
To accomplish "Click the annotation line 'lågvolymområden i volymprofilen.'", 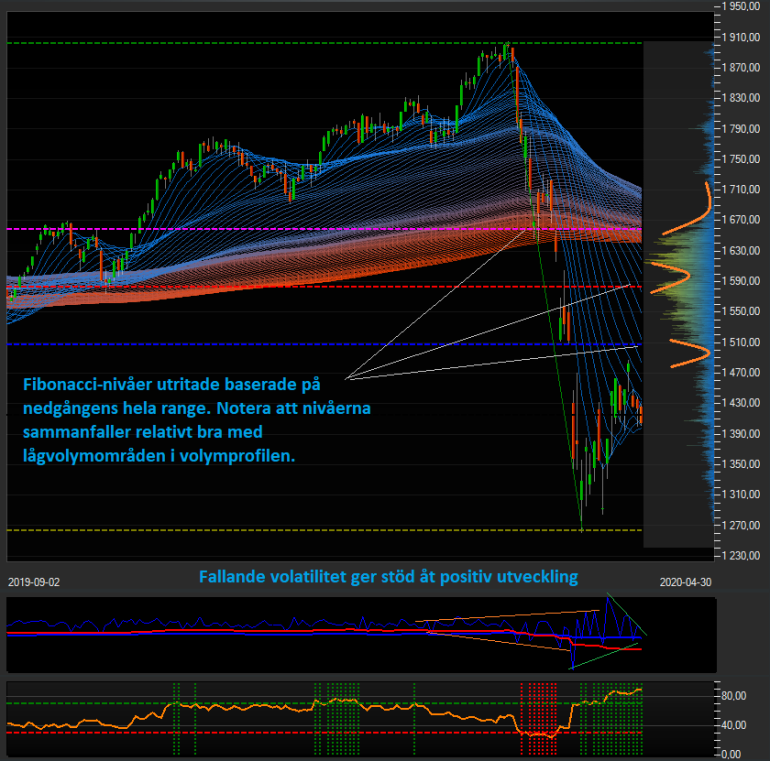I will click(159, 456).
